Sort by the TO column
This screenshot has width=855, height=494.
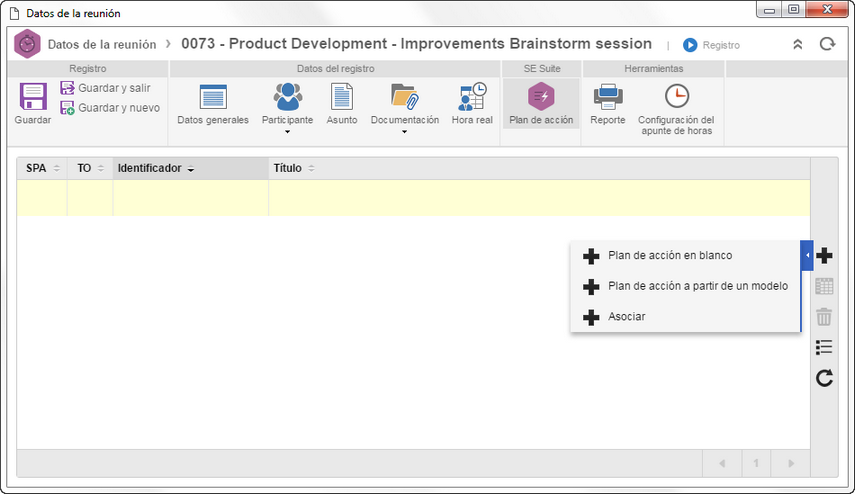(90, 168)
